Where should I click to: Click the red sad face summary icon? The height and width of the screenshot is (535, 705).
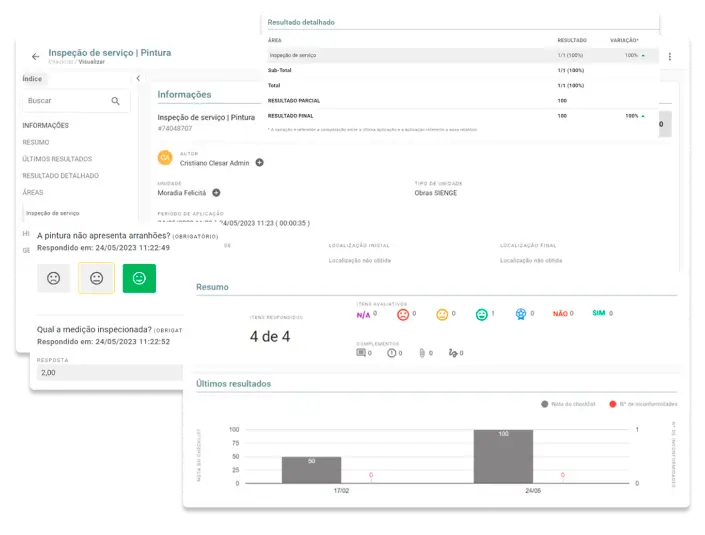point(402,314)
